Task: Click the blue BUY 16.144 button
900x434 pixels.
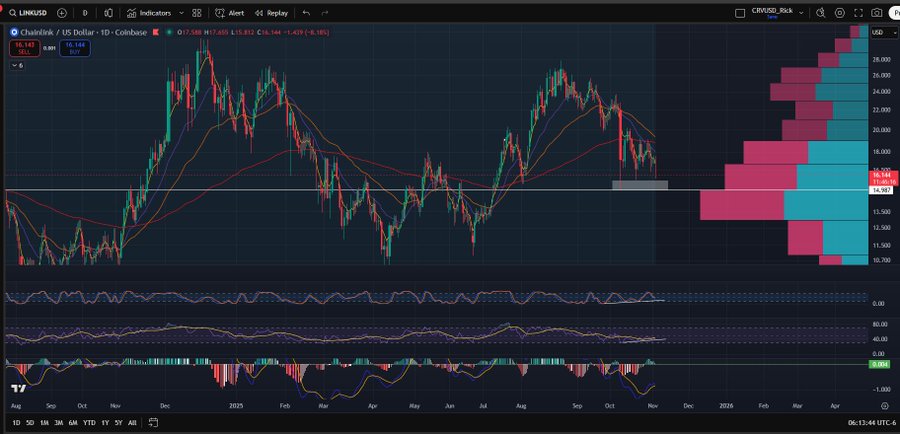Action: pyautogui.click(x=75, y=47)
